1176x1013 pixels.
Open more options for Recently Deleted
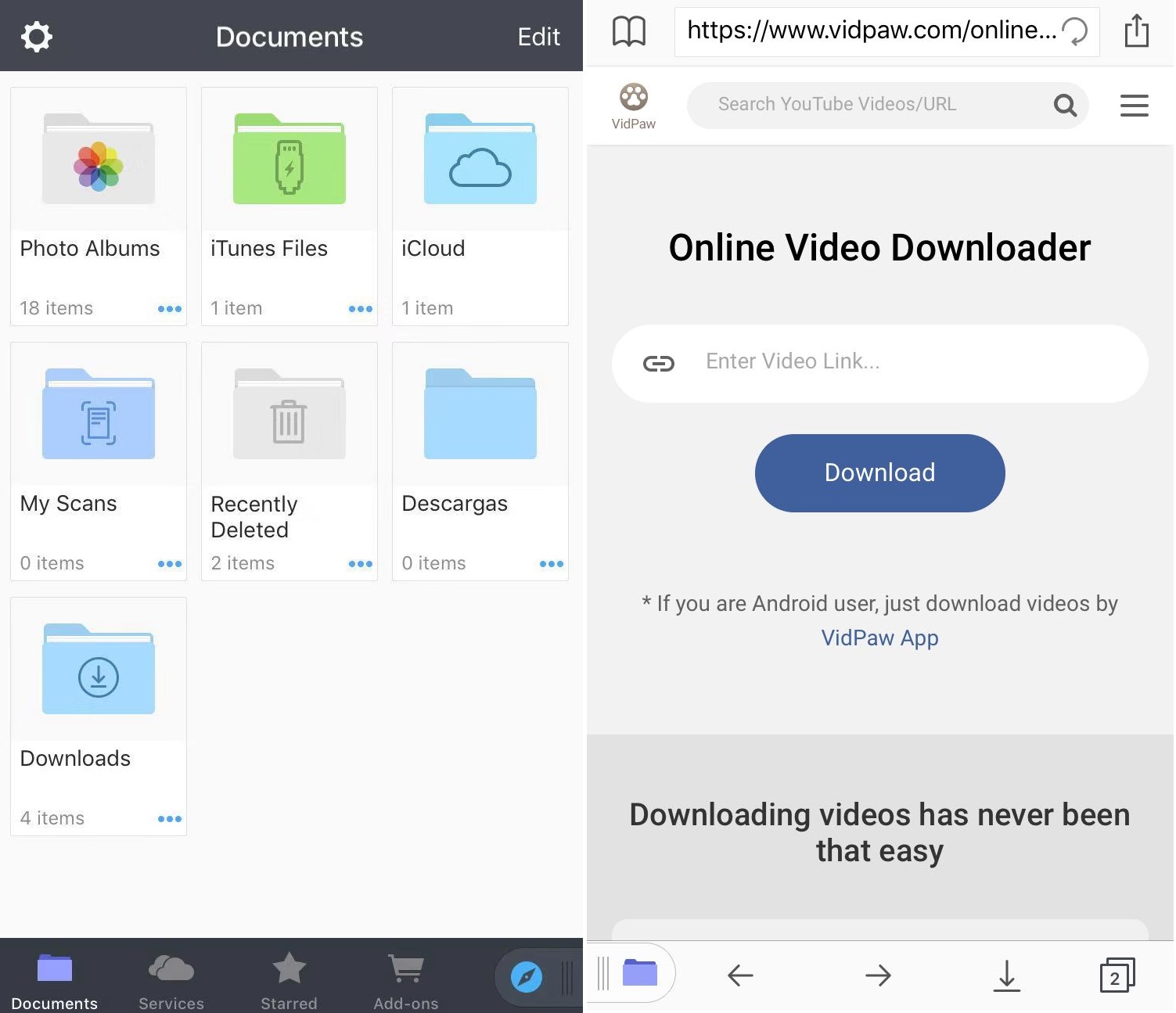(x=361, y=564)
